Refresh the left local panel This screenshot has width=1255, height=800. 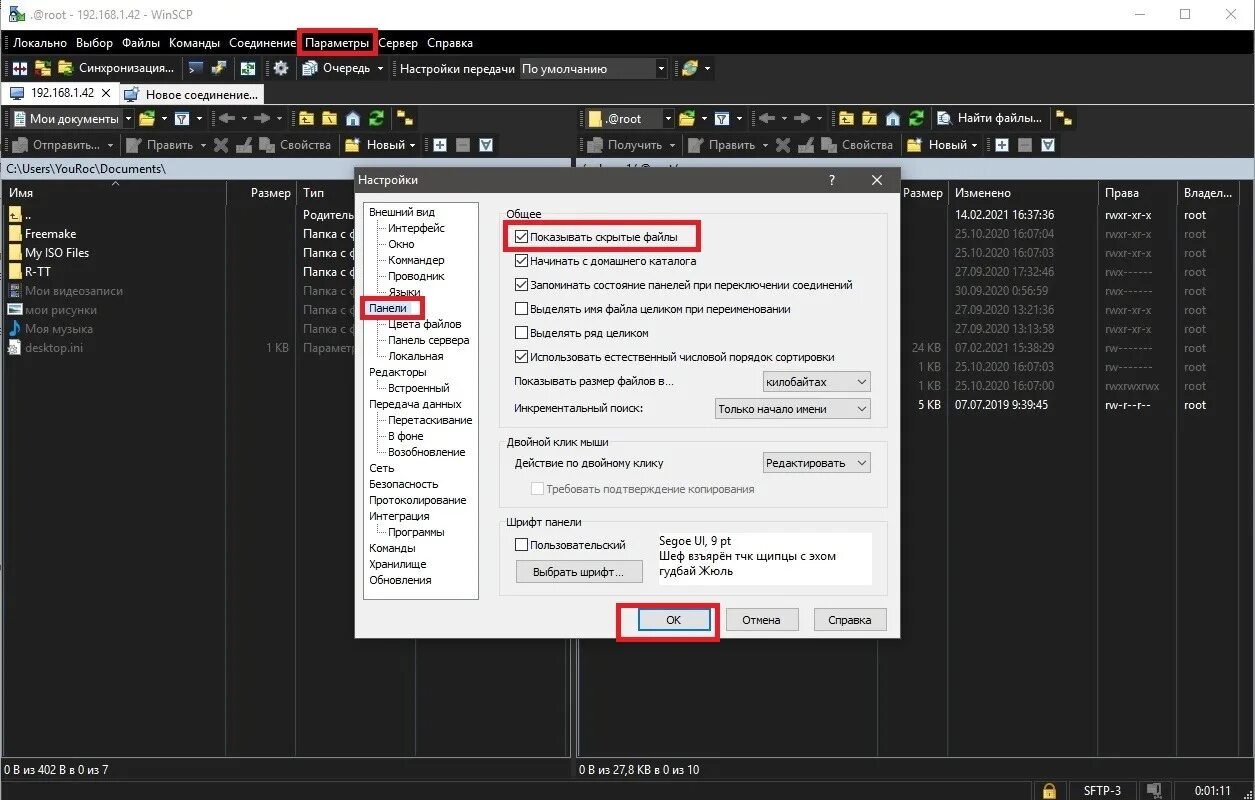[x=376, y=118]
